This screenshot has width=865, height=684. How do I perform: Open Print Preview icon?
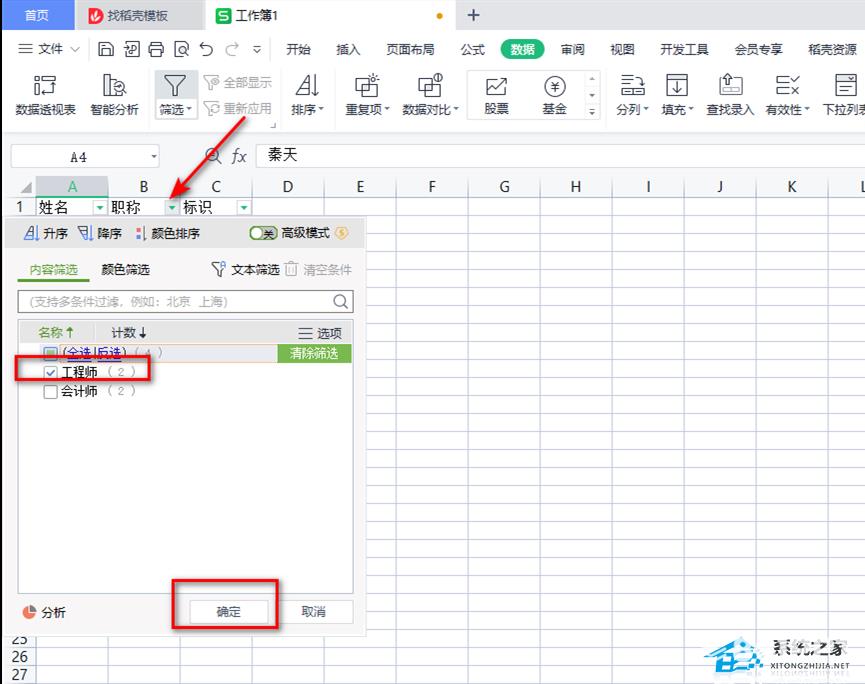coord(181,49)
